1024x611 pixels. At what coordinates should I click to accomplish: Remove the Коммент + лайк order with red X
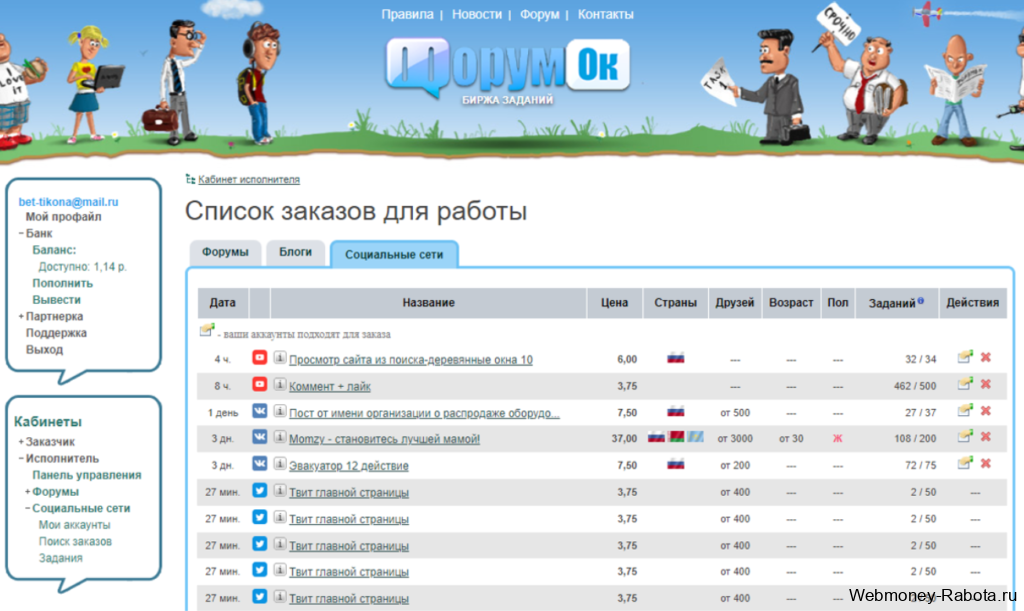point(985,384)
